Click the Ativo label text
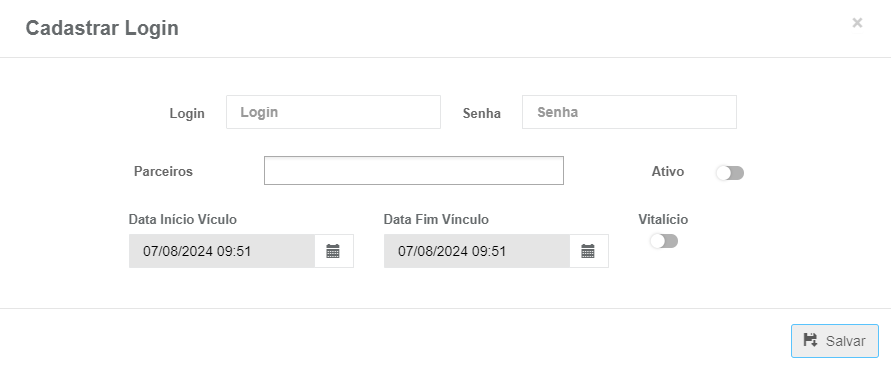891x370 pixels. [668, 172]
